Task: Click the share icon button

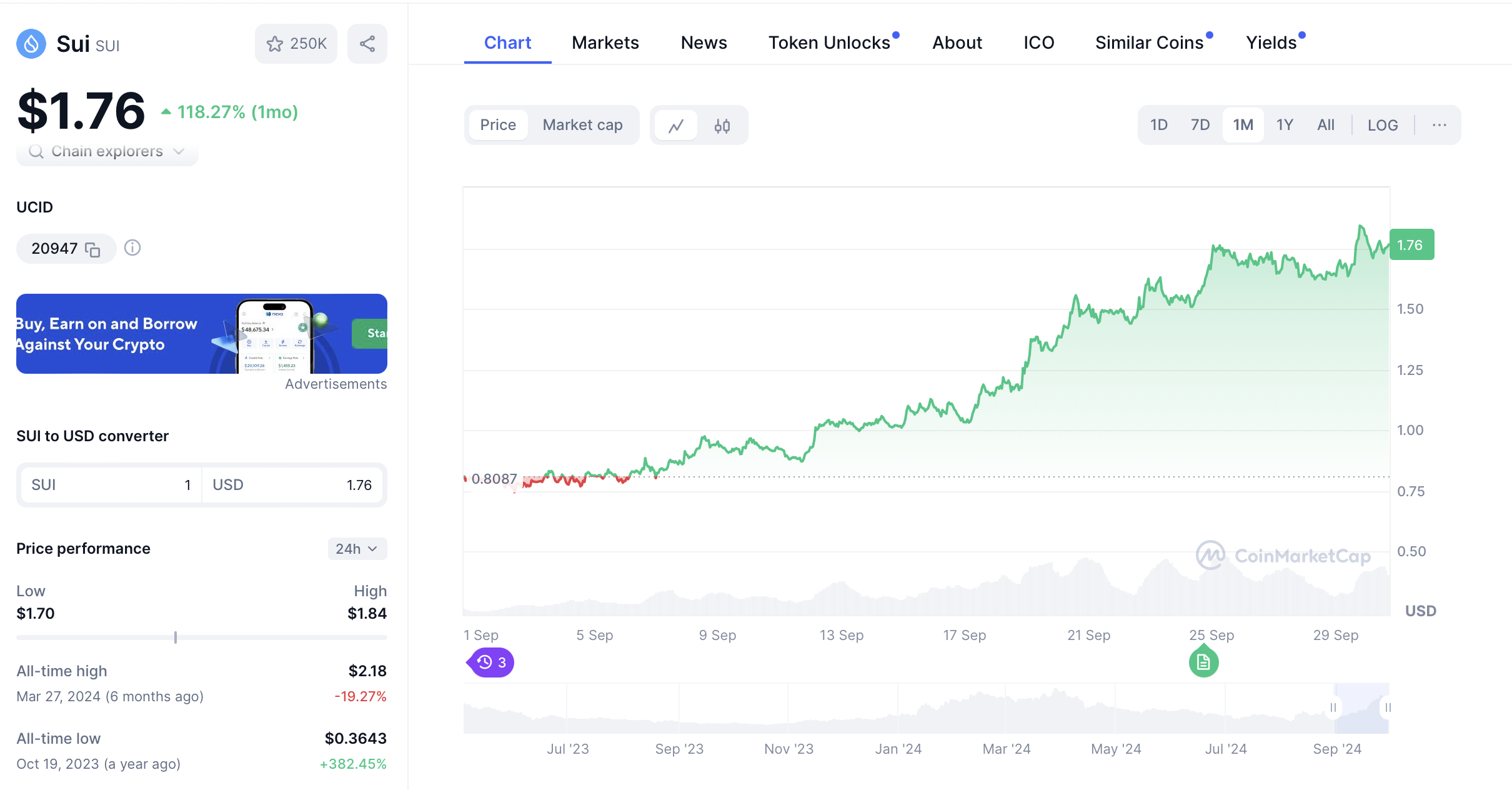Action: coord(367,44)
